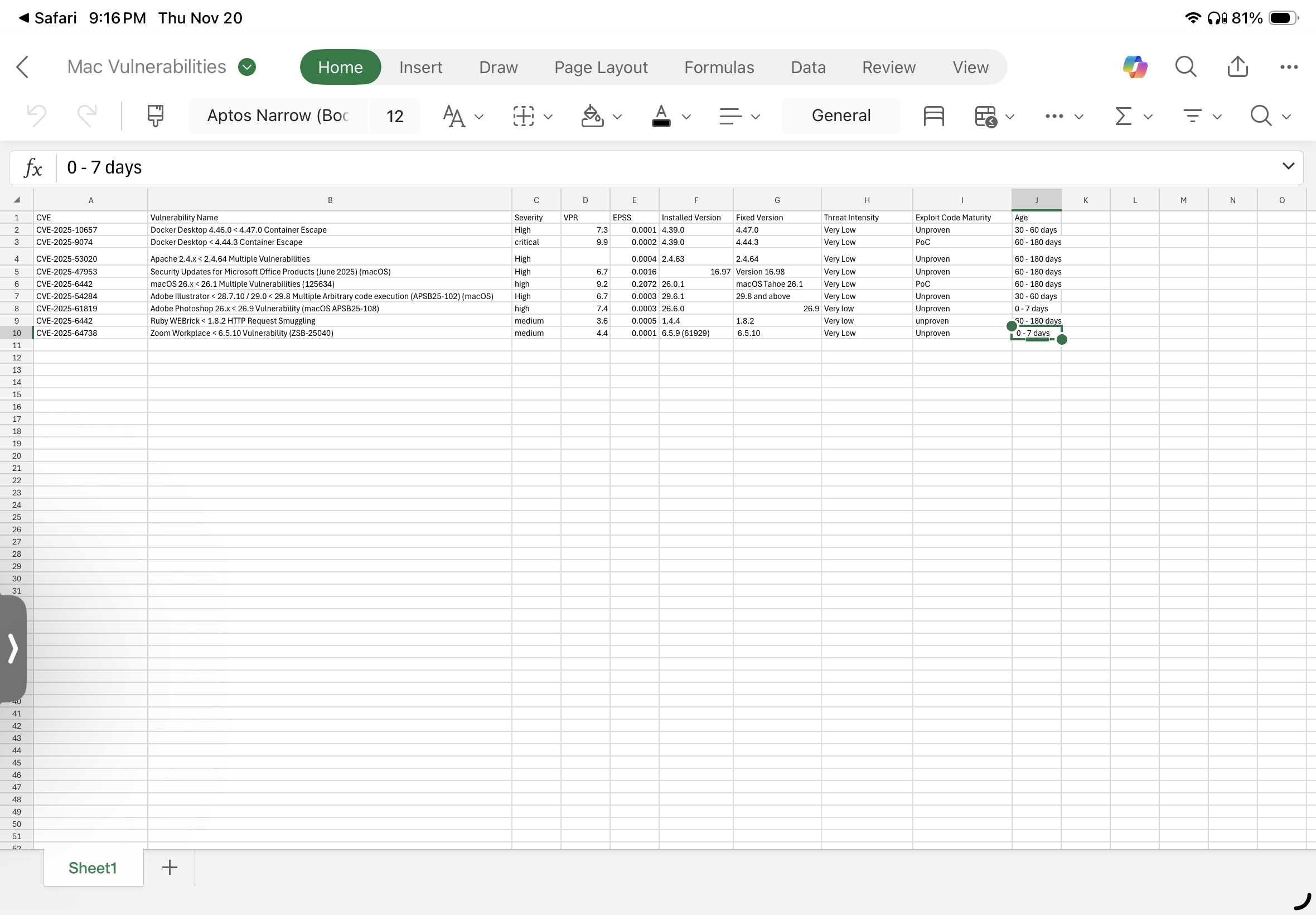Open the fill color dropdown arrow

tap(617, 117)
